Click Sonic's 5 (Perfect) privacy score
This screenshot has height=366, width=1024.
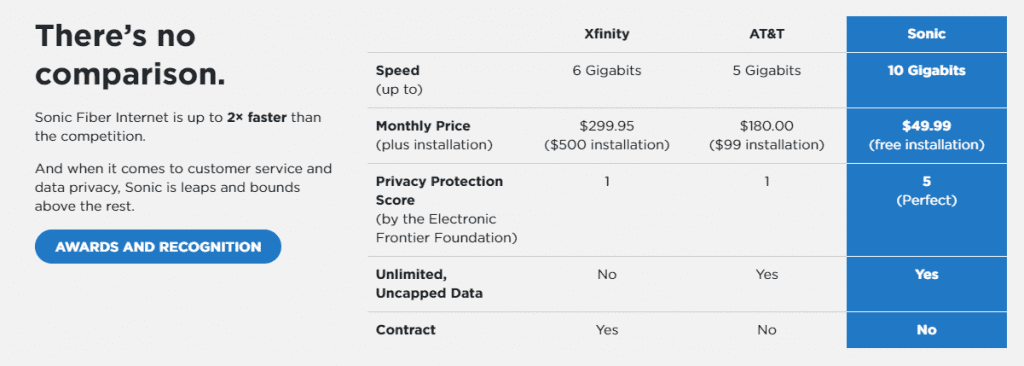click(x=927, y=191)
